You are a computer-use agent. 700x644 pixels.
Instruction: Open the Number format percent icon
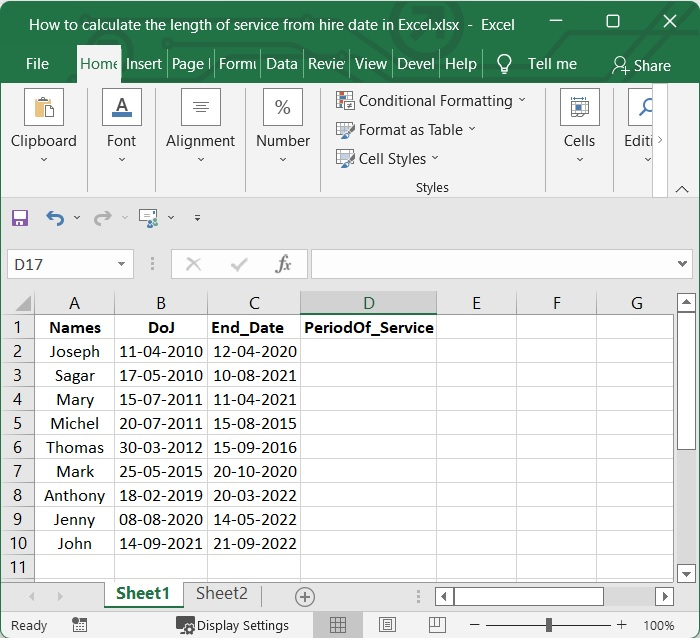(282, 108)
